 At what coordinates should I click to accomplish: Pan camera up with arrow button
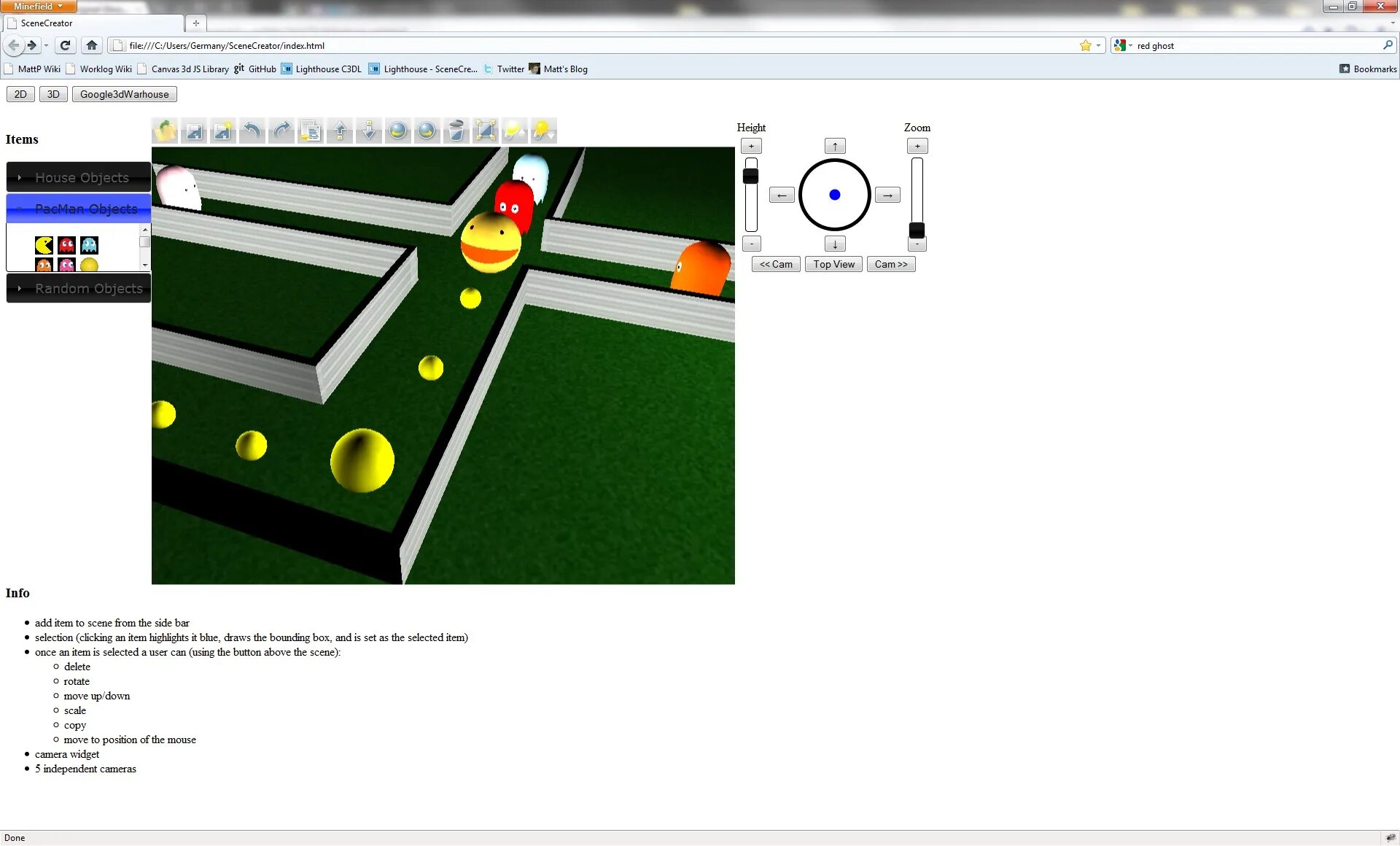pyautogui.click(x=835, y=146)
